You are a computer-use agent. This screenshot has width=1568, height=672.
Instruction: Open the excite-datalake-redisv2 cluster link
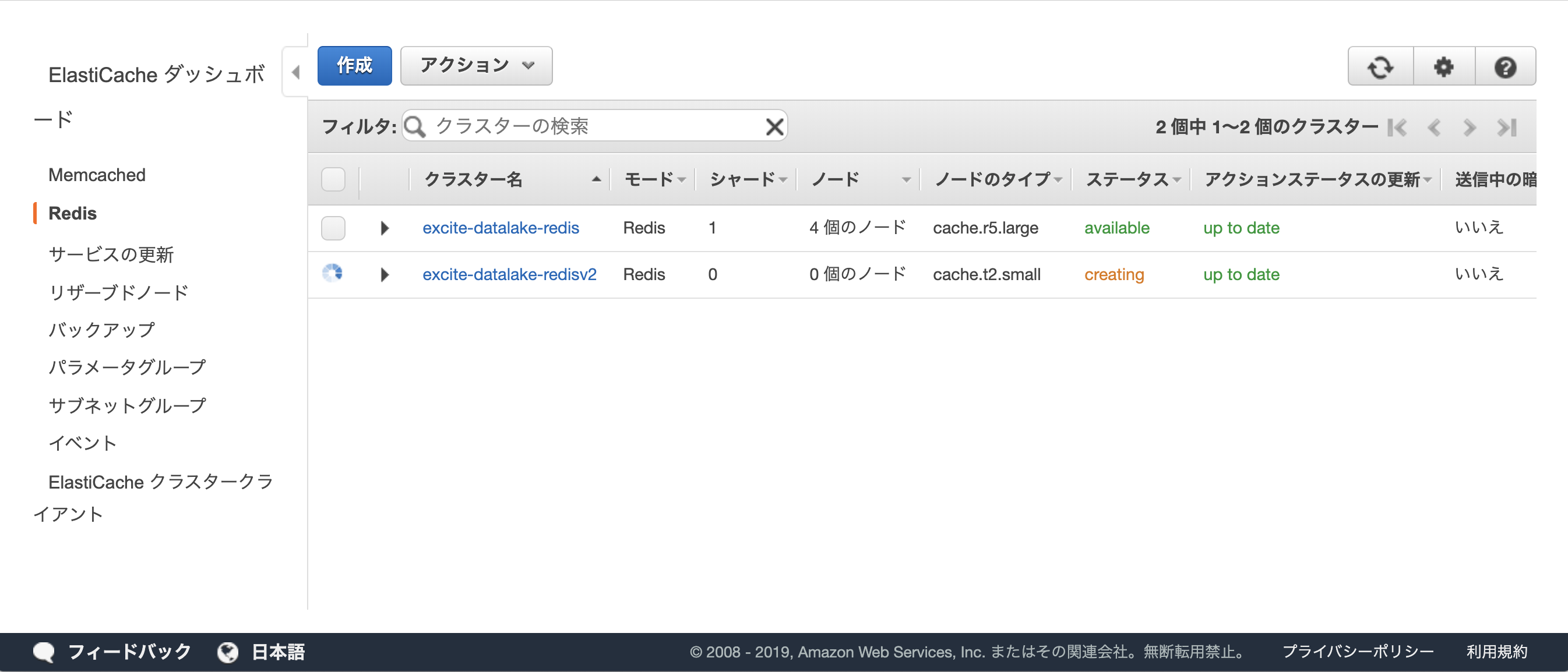coord(509,274)
